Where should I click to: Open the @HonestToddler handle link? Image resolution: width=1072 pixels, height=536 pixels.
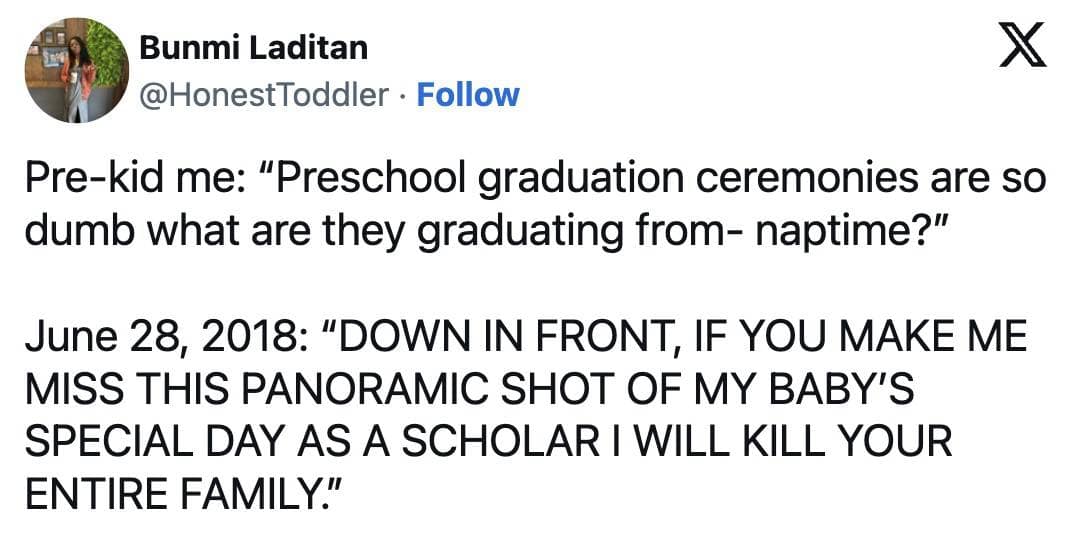point(264,95)
